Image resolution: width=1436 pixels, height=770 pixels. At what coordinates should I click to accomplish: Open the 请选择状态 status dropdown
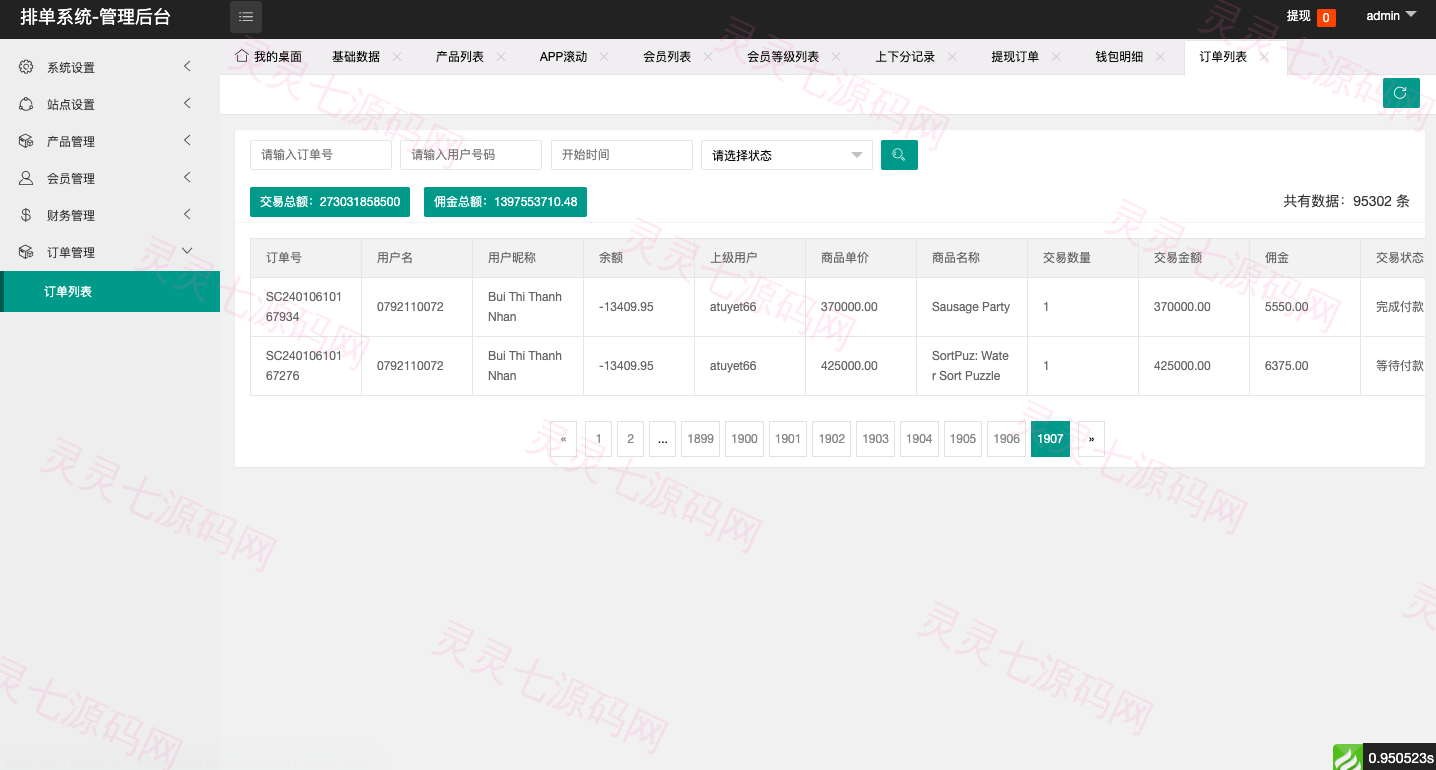(787, 155)
